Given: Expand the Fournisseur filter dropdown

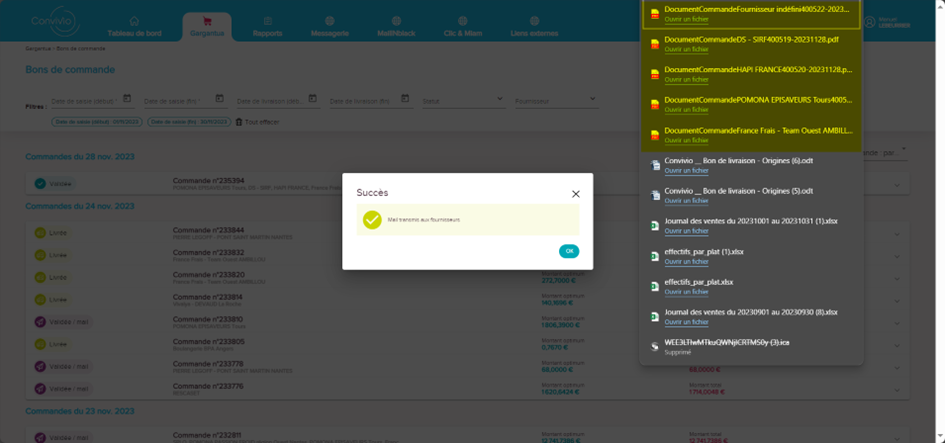Looking at the screenshot, I should pos(592,99).
